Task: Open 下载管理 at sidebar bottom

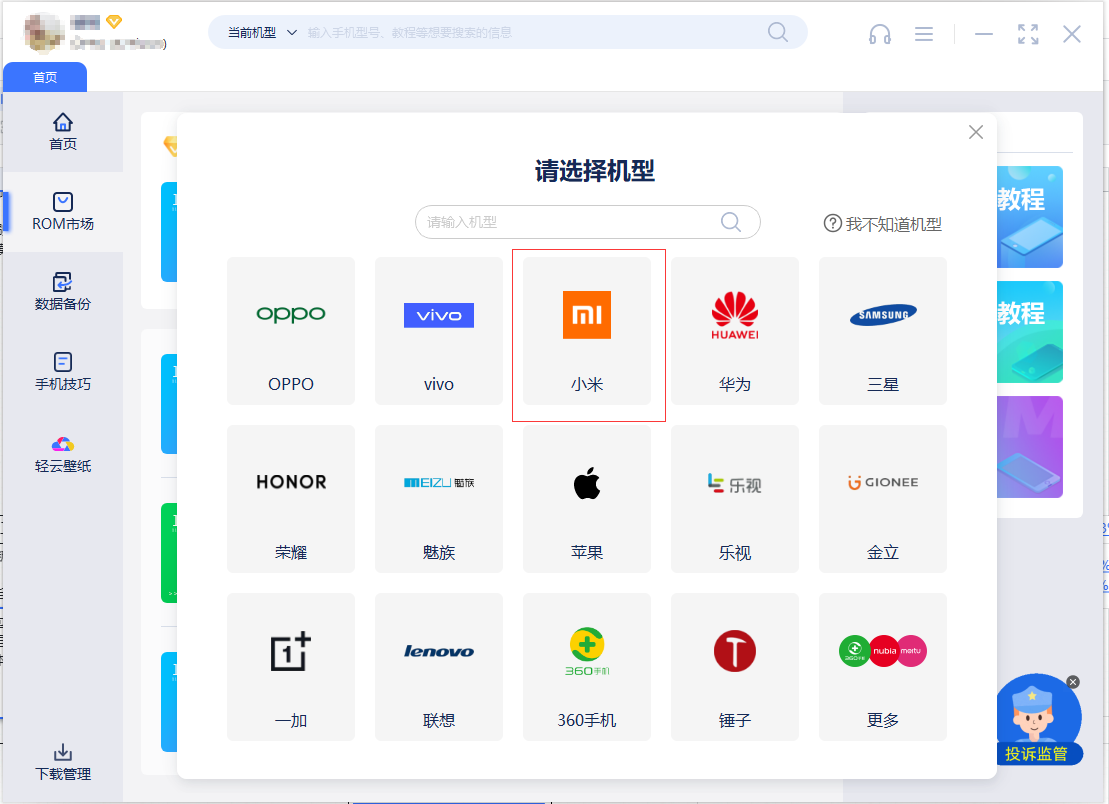Action: click(x=63, y=762)
